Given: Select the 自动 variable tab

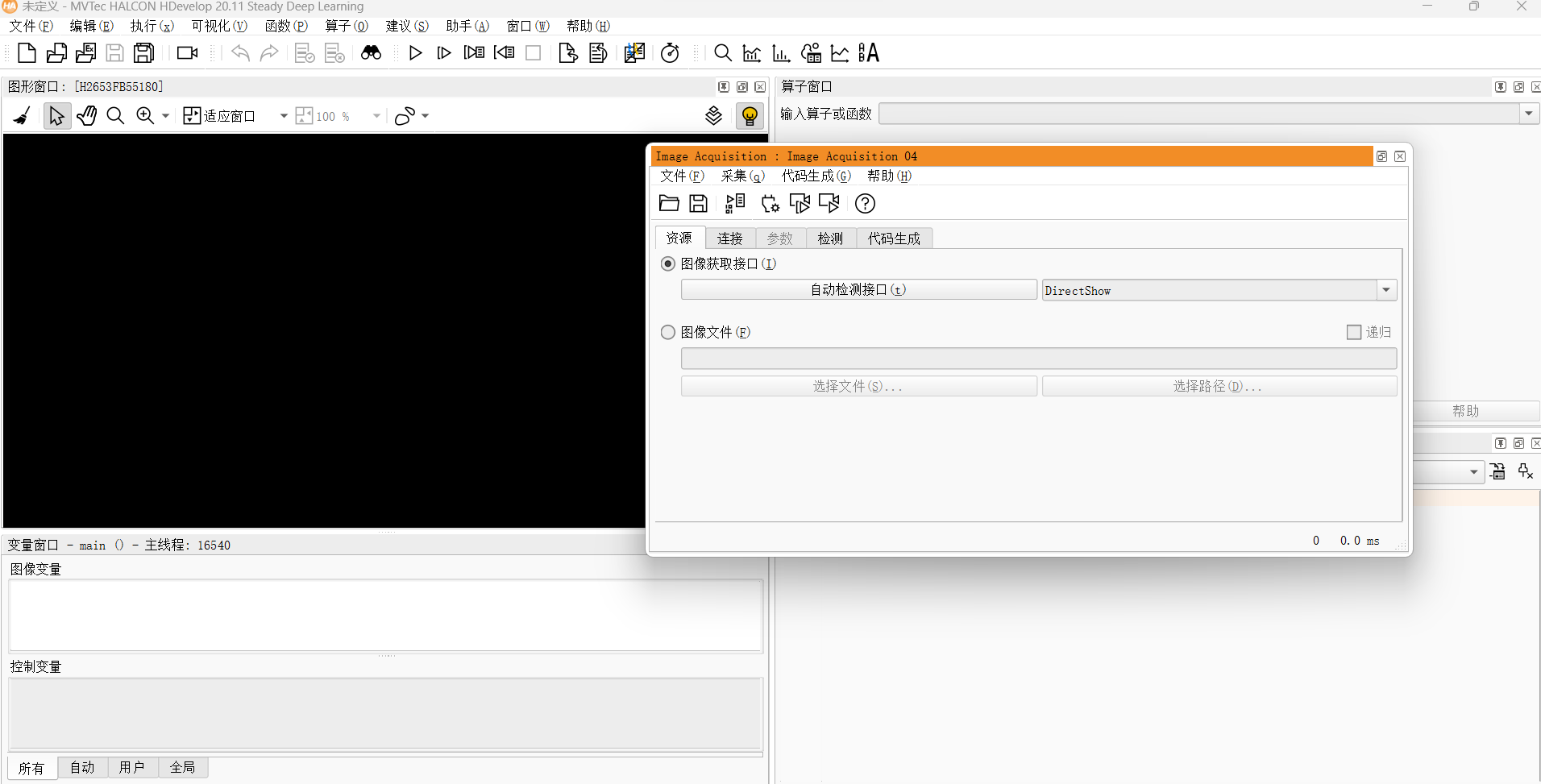Looking at the screenshot, I should (82, 767).
